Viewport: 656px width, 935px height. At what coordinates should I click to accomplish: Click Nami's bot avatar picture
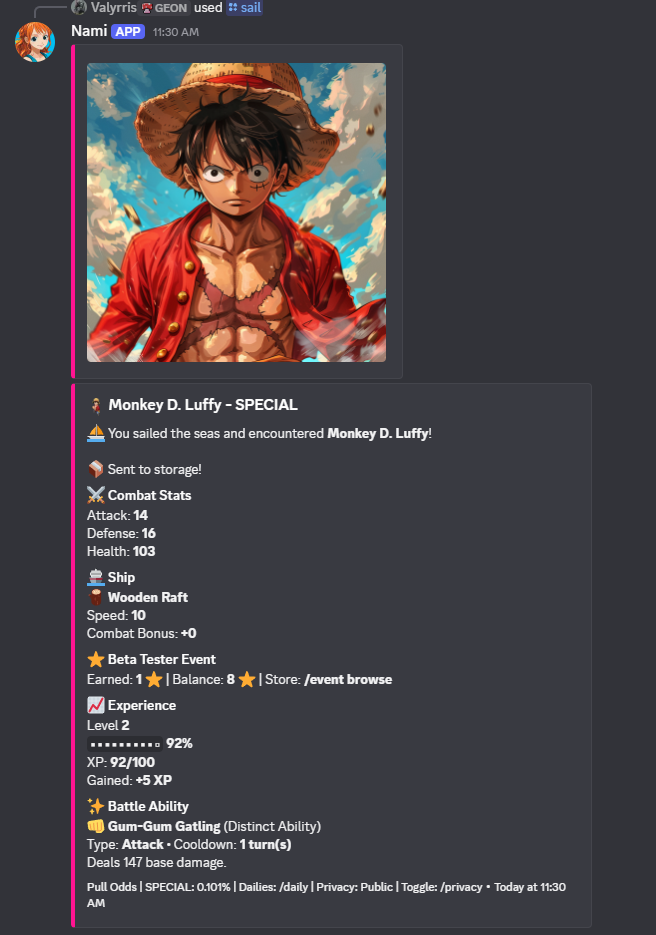(x=35, y=42)
